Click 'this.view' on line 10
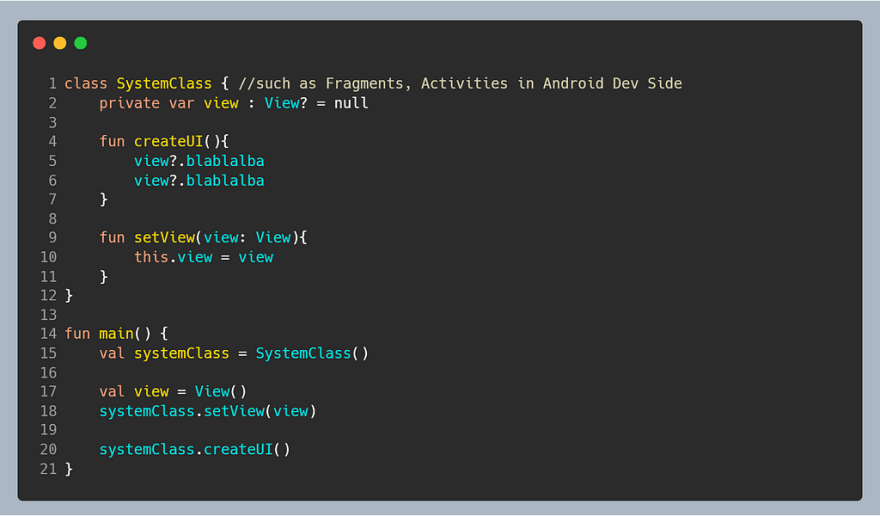 173,257
